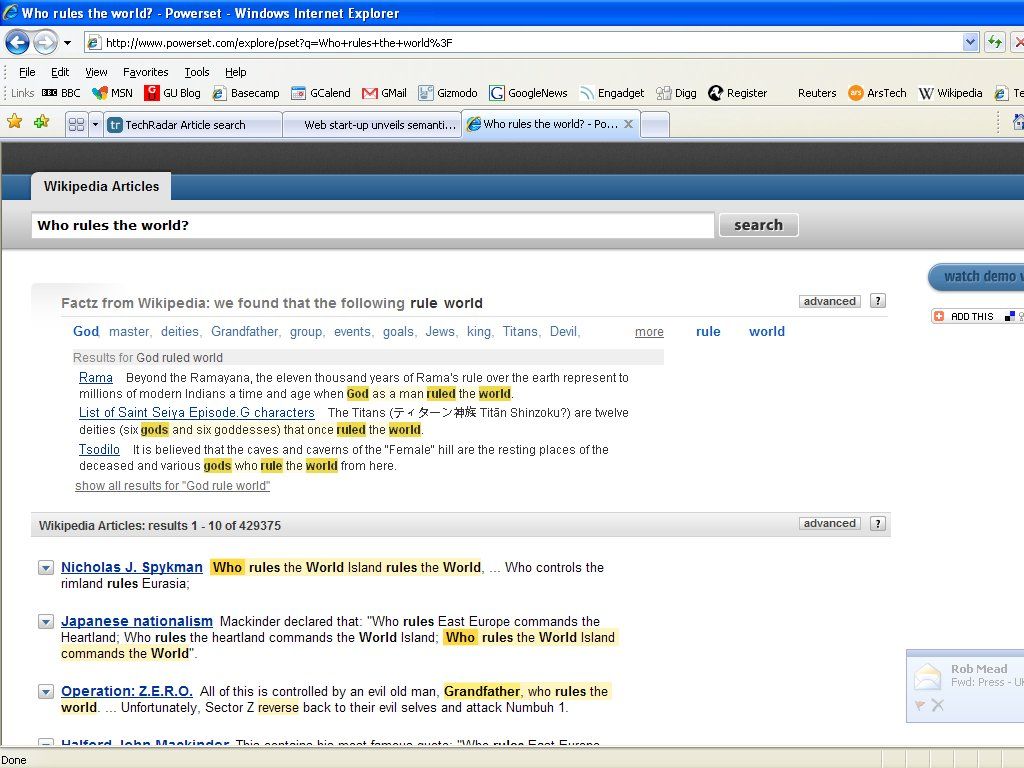Open the address bar dropdown arrow
The image size is (1024, 768).
tap(970, 42)
